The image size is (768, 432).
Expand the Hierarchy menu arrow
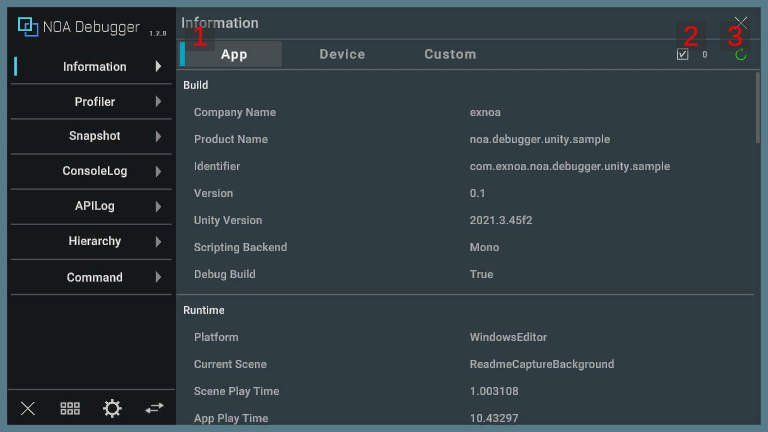pos(158,241)
